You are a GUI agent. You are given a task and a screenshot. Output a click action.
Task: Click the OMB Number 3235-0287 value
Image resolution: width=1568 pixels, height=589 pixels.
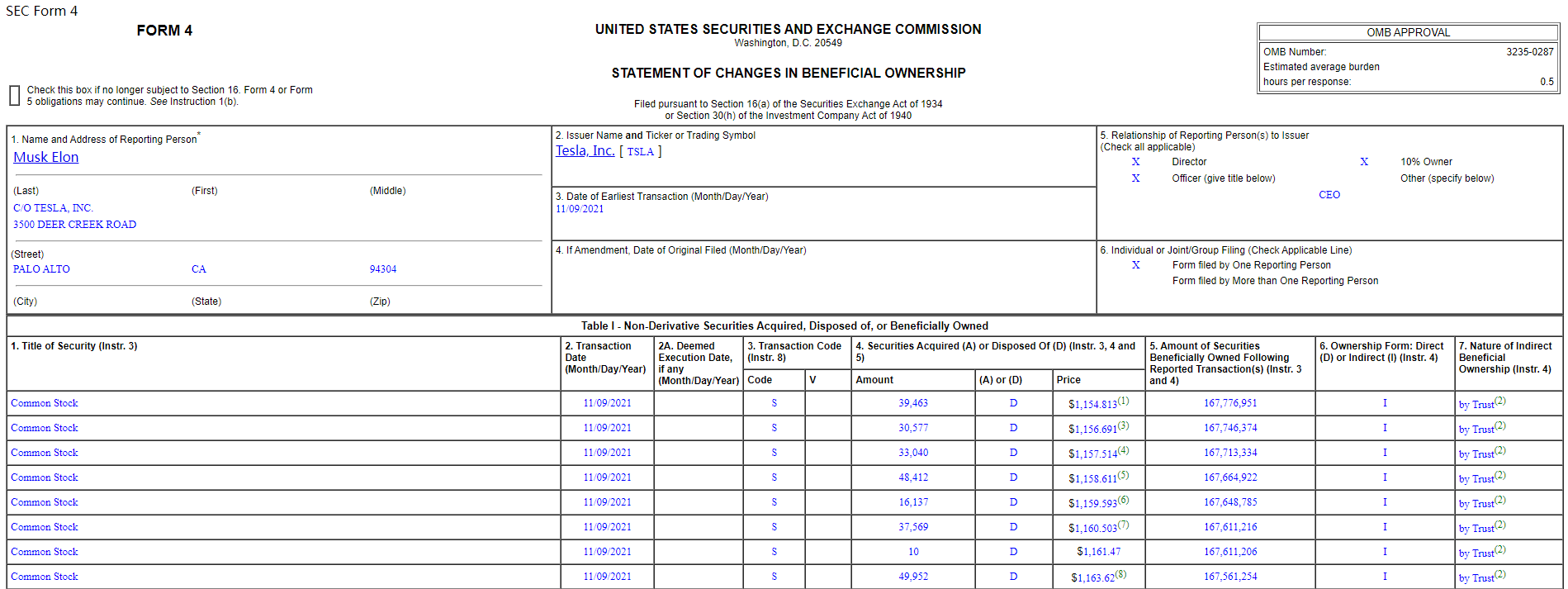pyautogui.click(x=1529, y=52)
